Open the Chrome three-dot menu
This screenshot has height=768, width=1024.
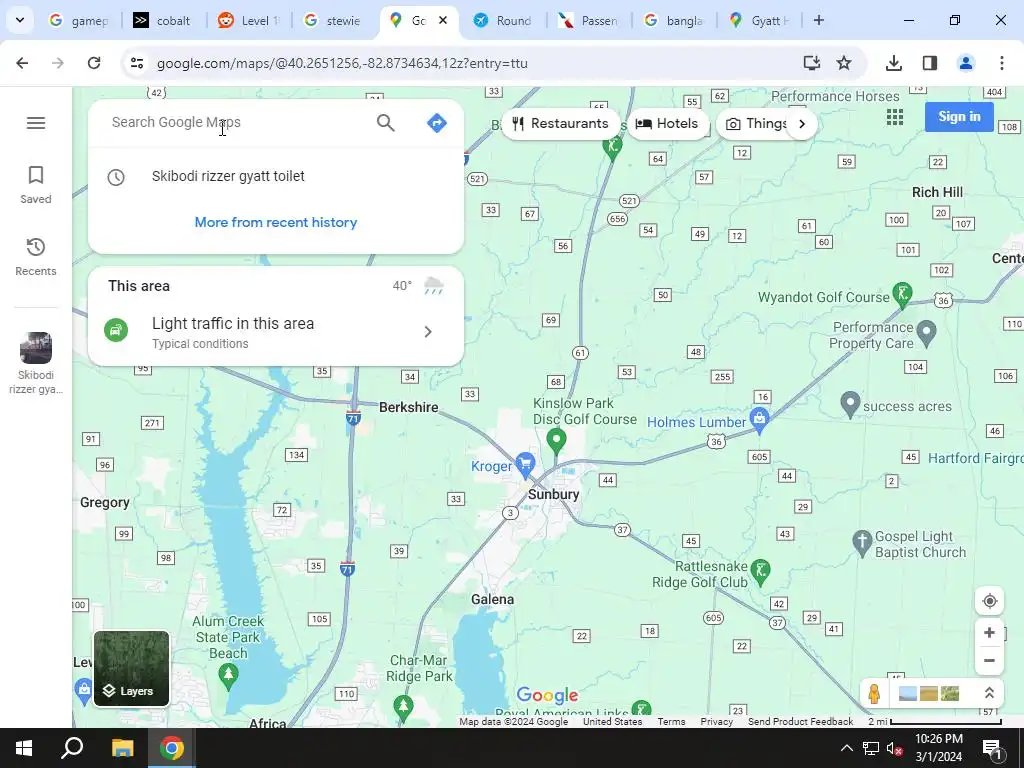(1001, 63)
